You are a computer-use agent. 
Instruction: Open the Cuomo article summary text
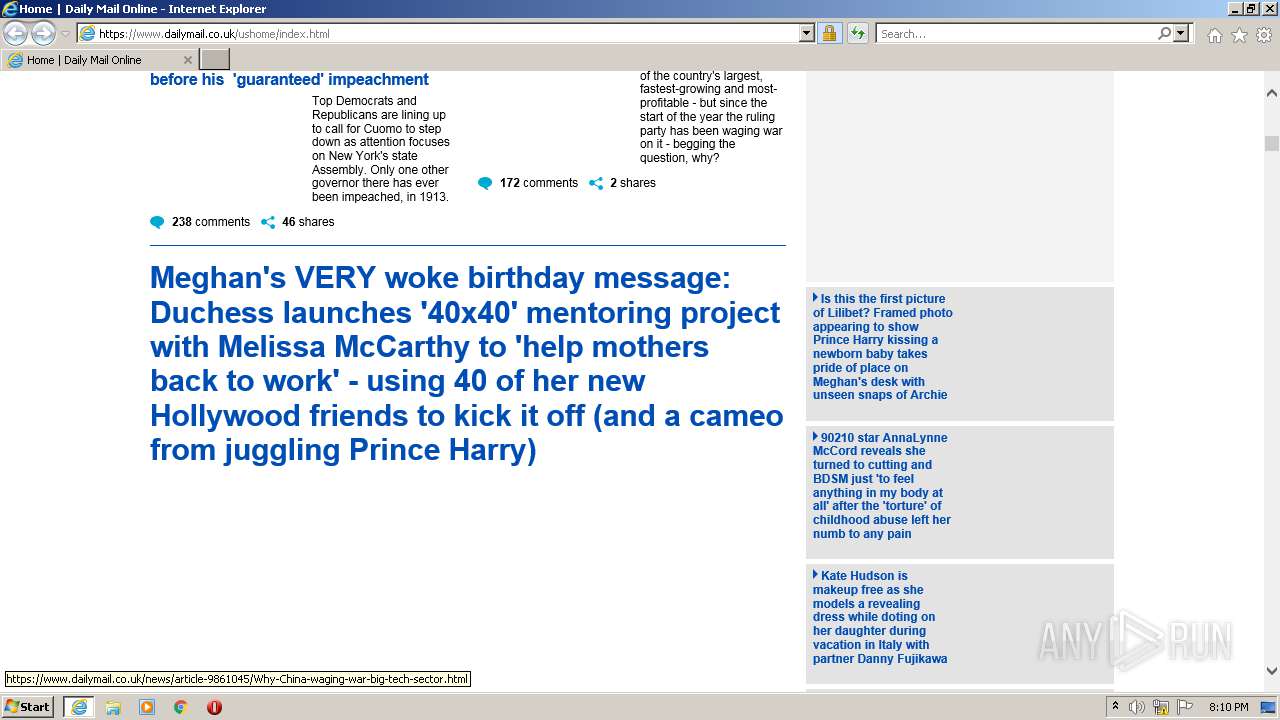(381, 149)
